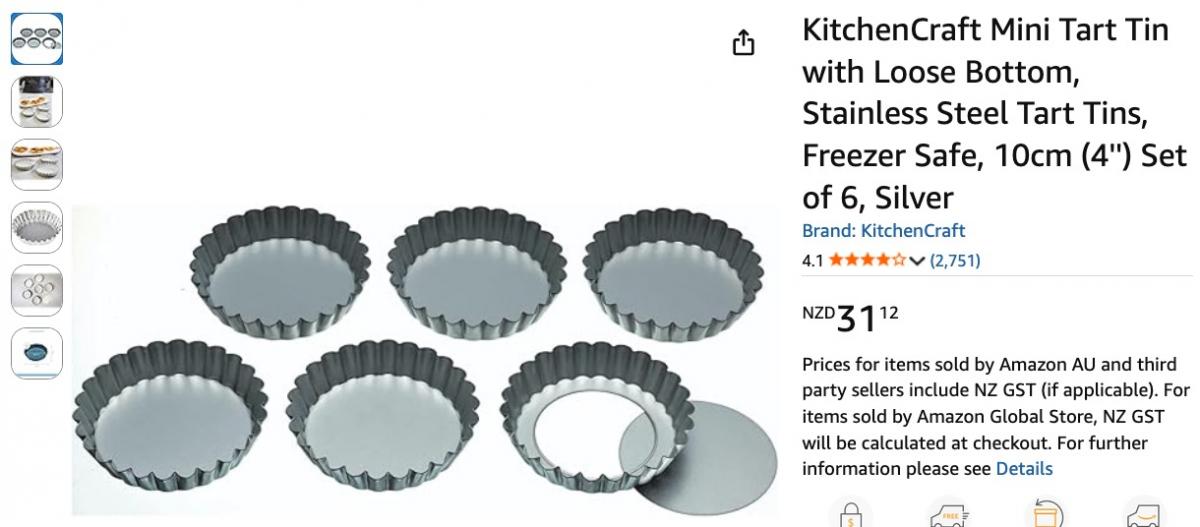This screenshot has height=527, width=1200.
Task: Select the first thumbnail of six tins
Action: pyautogui.click(x=36, y=38)
